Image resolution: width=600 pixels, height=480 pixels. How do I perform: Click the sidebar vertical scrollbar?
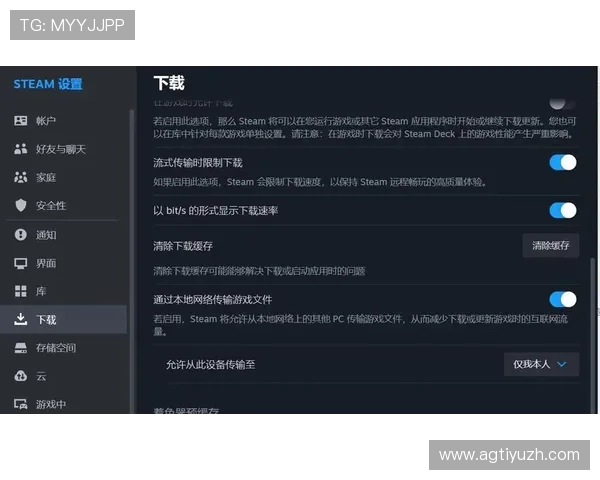click(x=132, y=260)
